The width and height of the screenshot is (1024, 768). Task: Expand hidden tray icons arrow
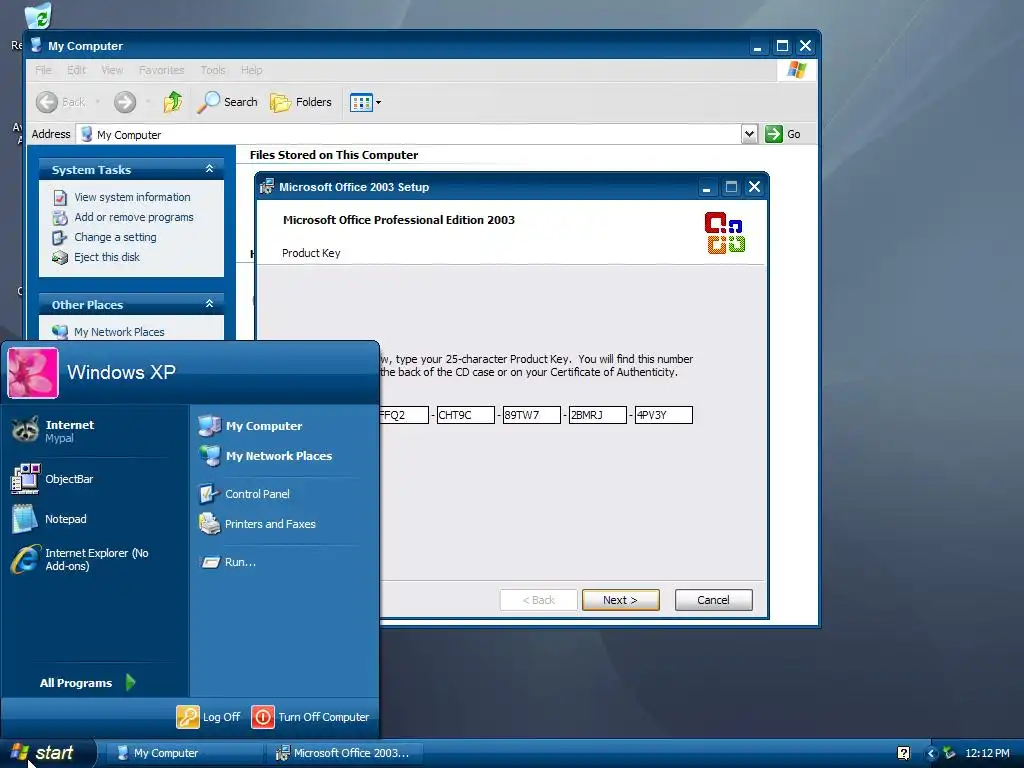[x=931, y=753]
